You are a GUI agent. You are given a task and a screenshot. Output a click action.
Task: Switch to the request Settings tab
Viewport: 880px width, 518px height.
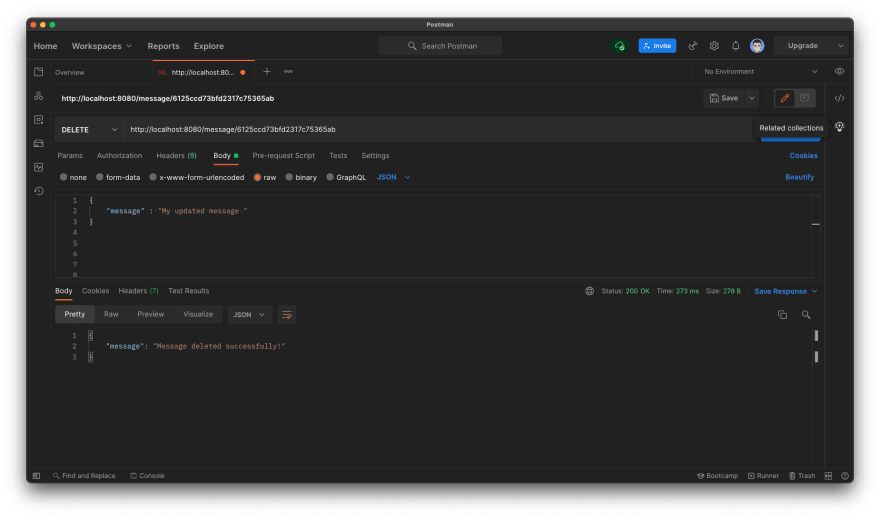(375, 155)
